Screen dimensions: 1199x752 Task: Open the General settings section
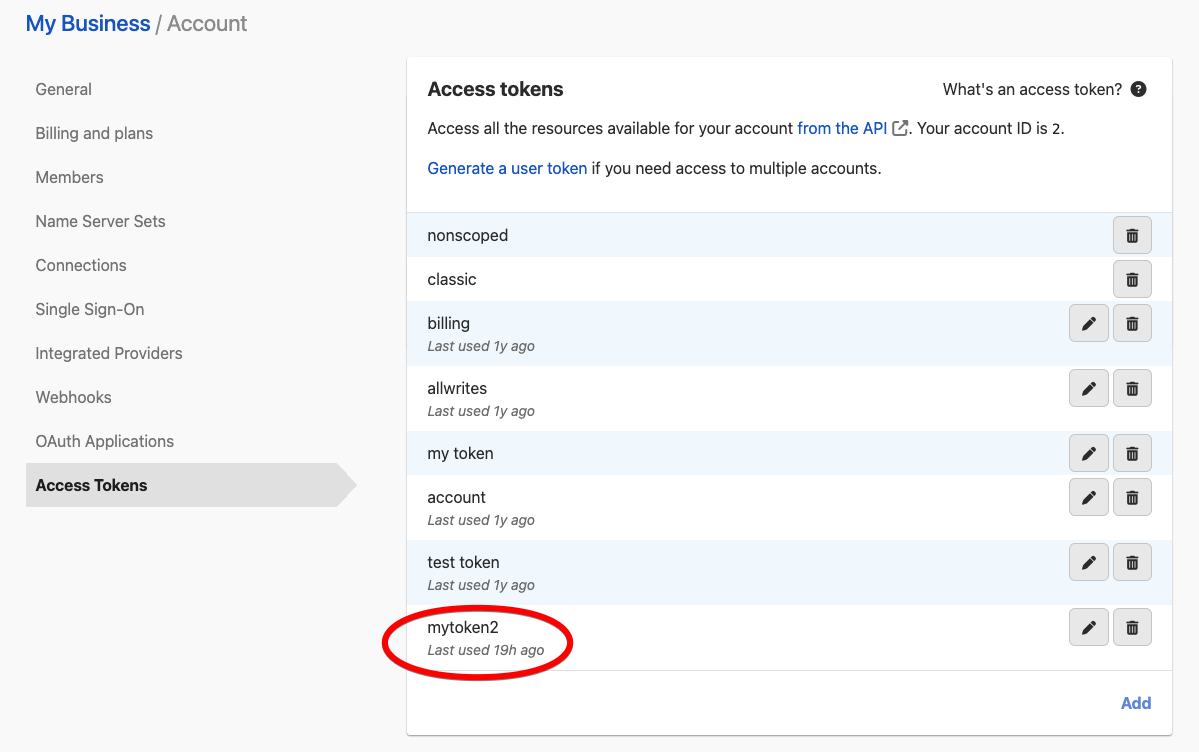64,89
